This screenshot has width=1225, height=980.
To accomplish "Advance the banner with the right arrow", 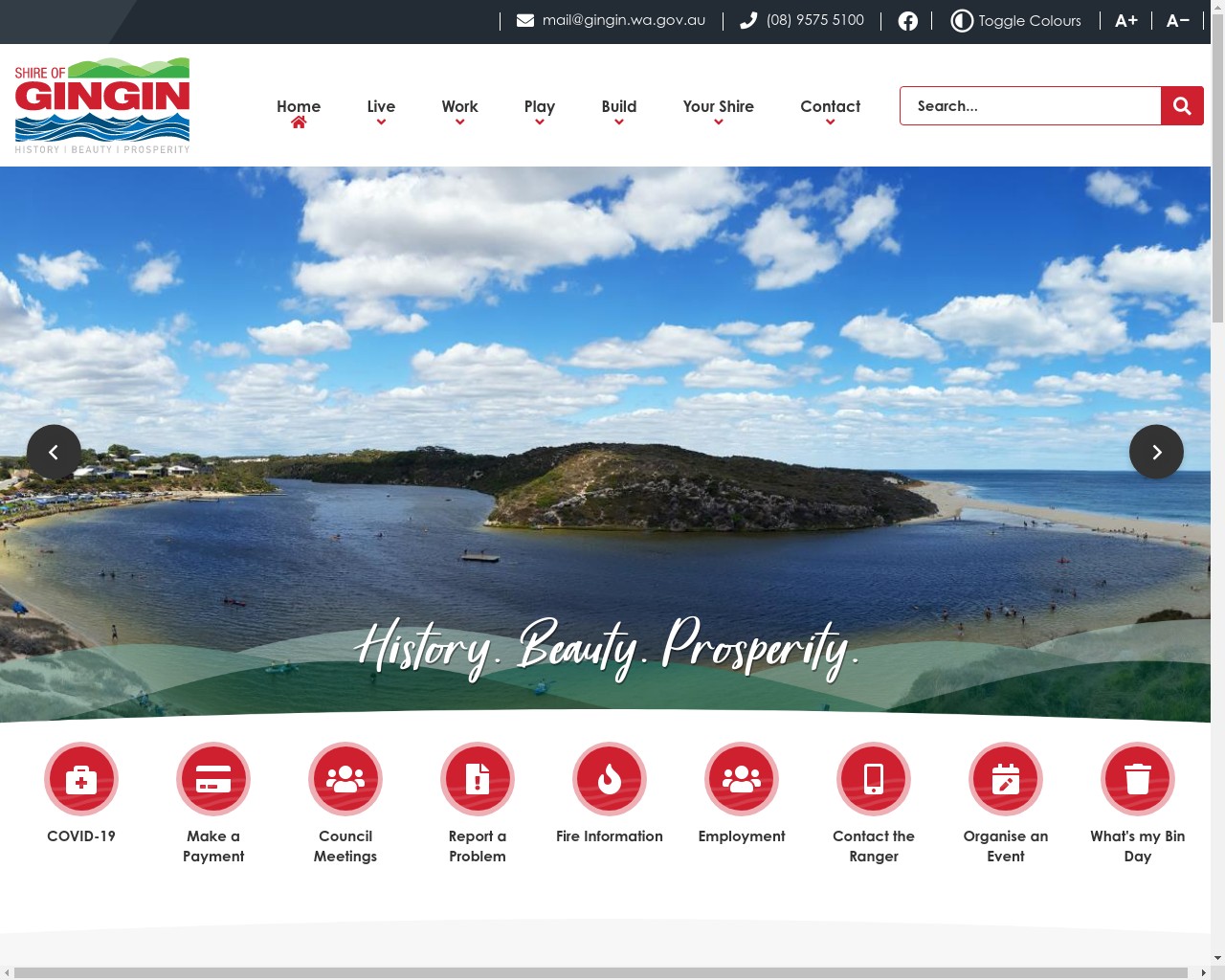I will (x=1156, y=452).
